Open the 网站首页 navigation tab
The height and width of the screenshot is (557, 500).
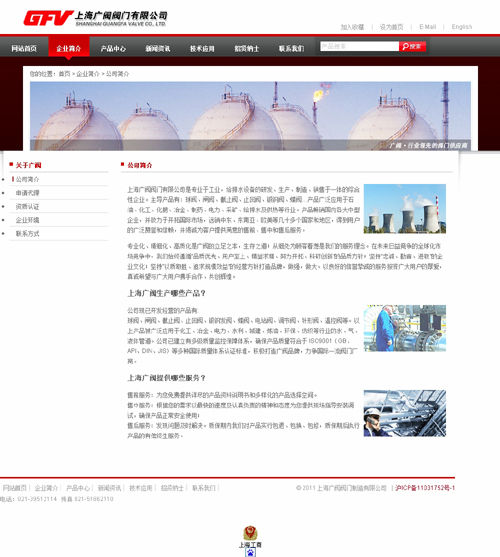coord(24,48)
